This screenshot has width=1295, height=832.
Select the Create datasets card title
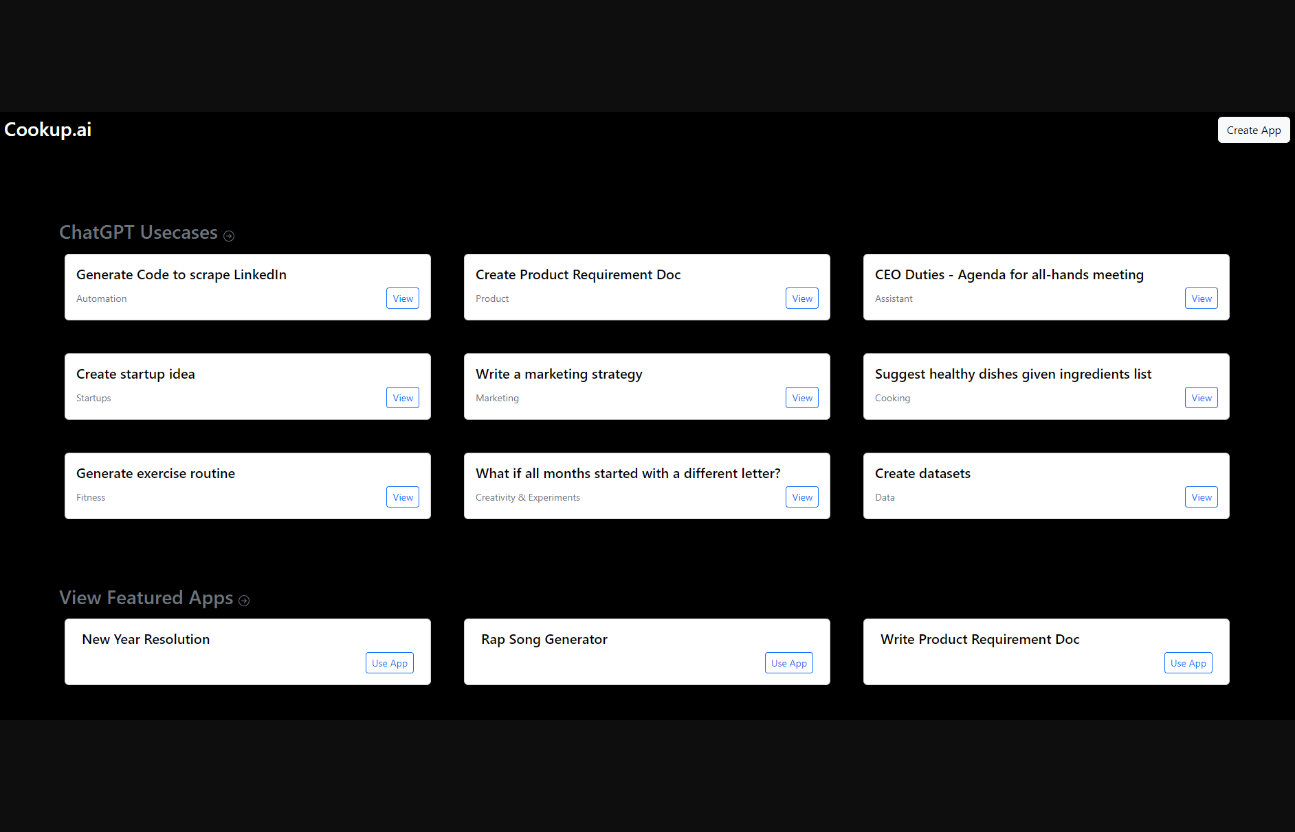coord(922,474)
